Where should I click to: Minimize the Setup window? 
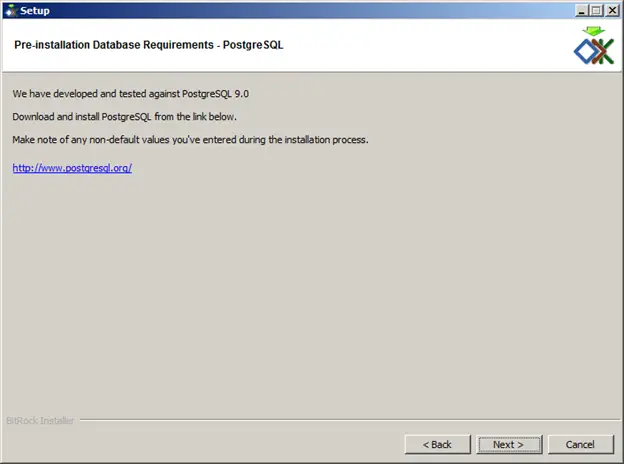(581, 10)
